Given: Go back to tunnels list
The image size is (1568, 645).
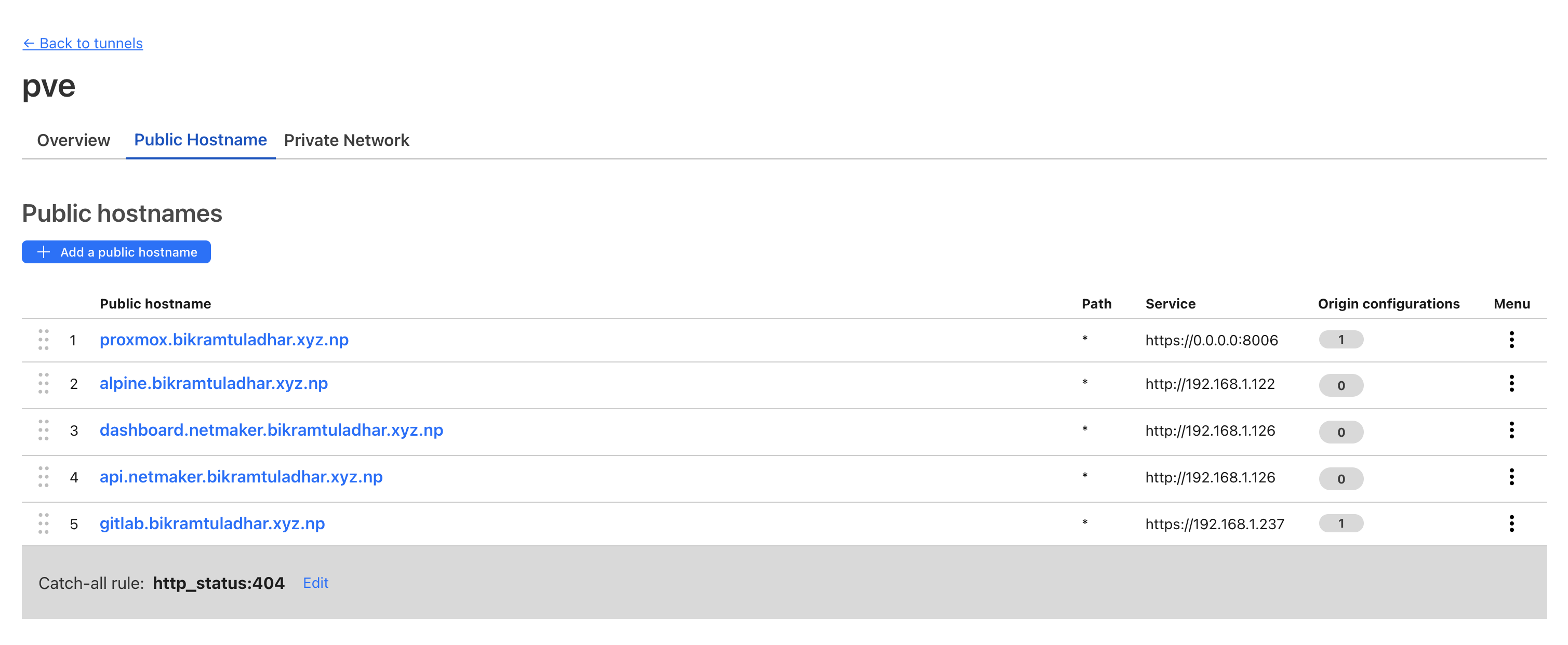Looking at the screenshot, I should (83, 43).
